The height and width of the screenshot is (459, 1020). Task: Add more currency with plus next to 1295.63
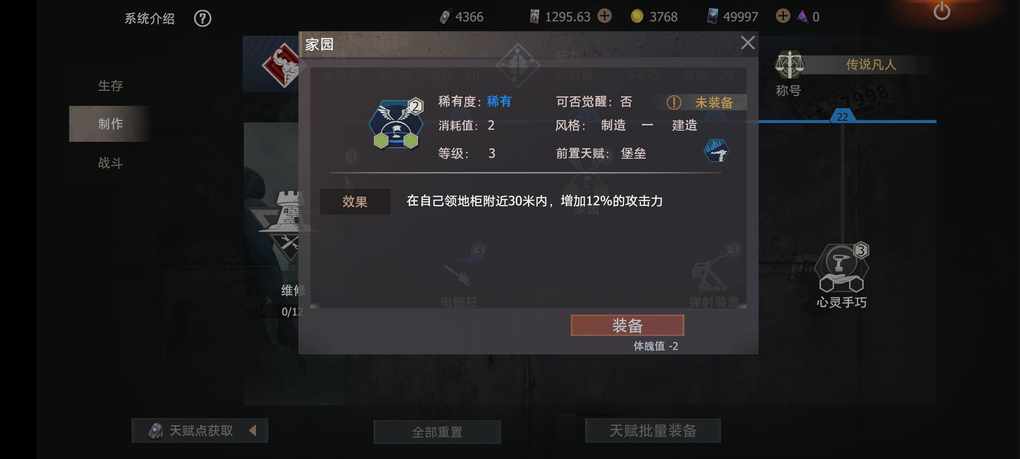(604, 16)
